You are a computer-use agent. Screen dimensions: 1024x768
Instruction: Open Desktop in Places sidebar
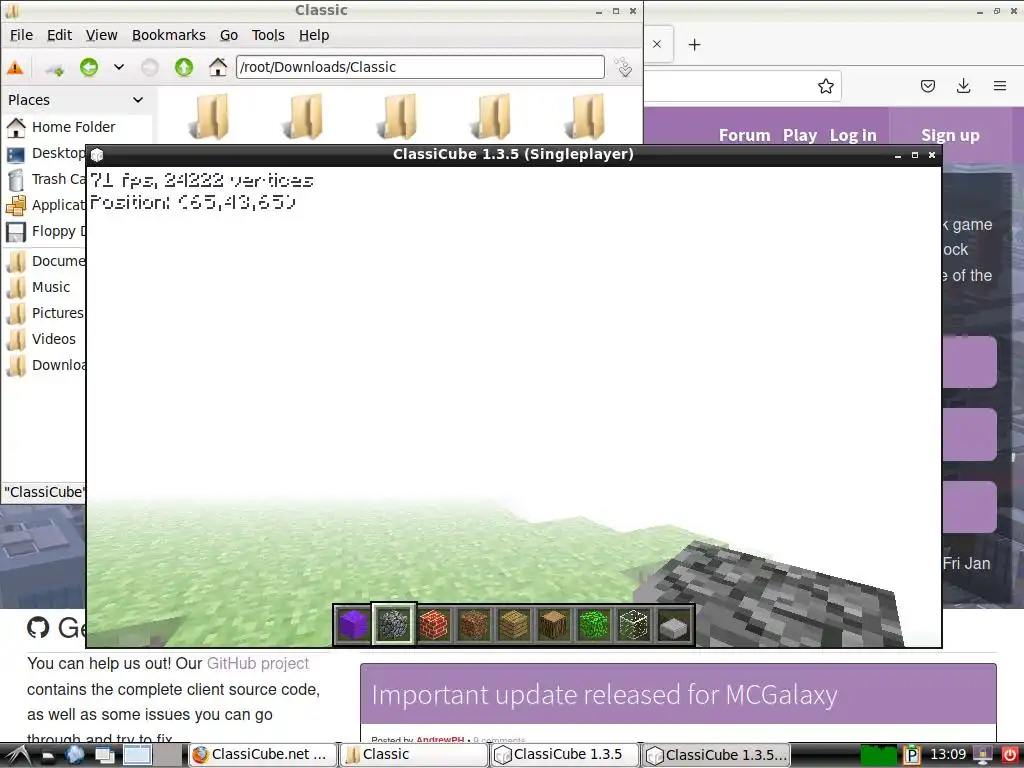pos(46,153)
